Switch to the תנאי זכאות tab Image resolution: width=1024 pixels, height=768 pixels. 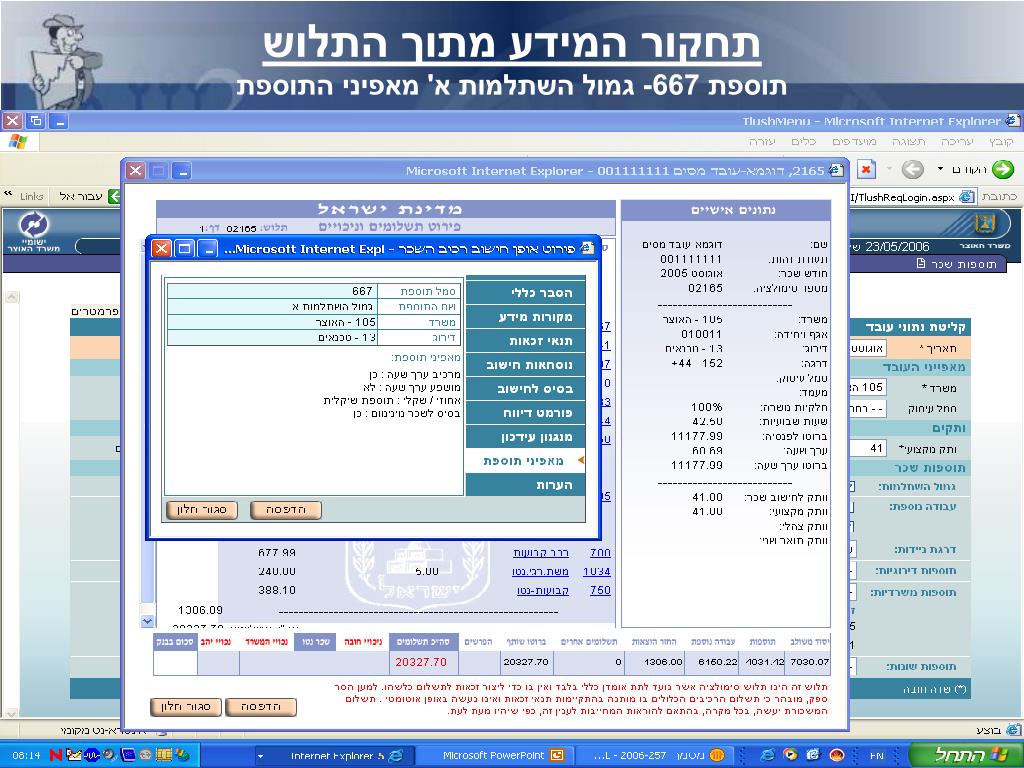tap(525, 341)
